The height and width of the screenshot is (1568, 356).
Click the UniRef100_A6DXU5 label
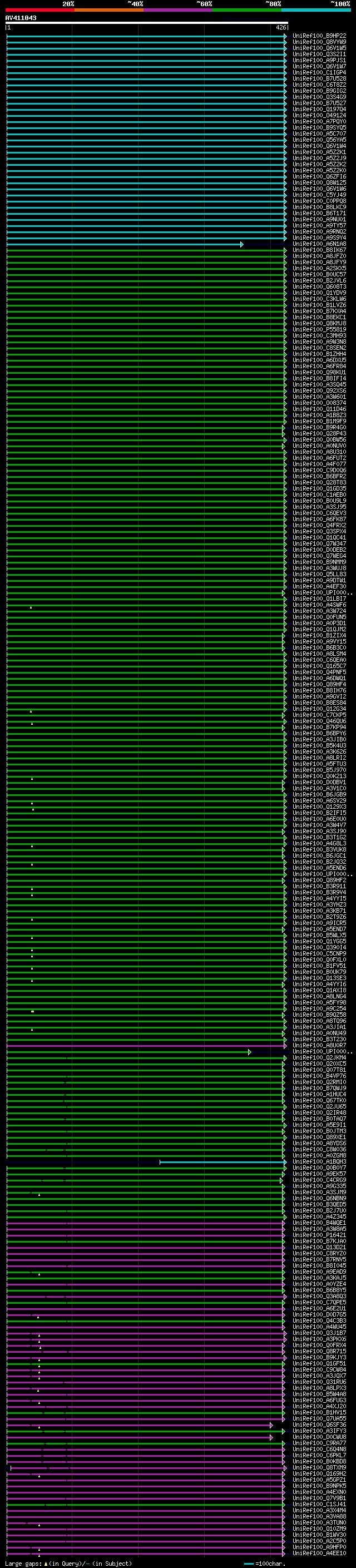[x=319, y=360]
